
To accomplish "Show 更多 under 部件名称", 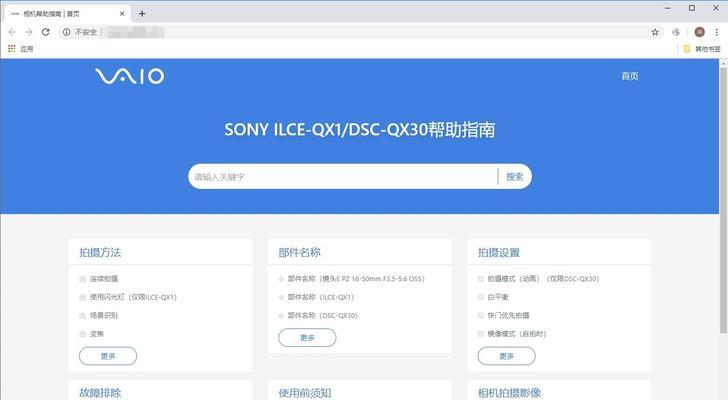I will pyautogui.click(x=307, y=337).
